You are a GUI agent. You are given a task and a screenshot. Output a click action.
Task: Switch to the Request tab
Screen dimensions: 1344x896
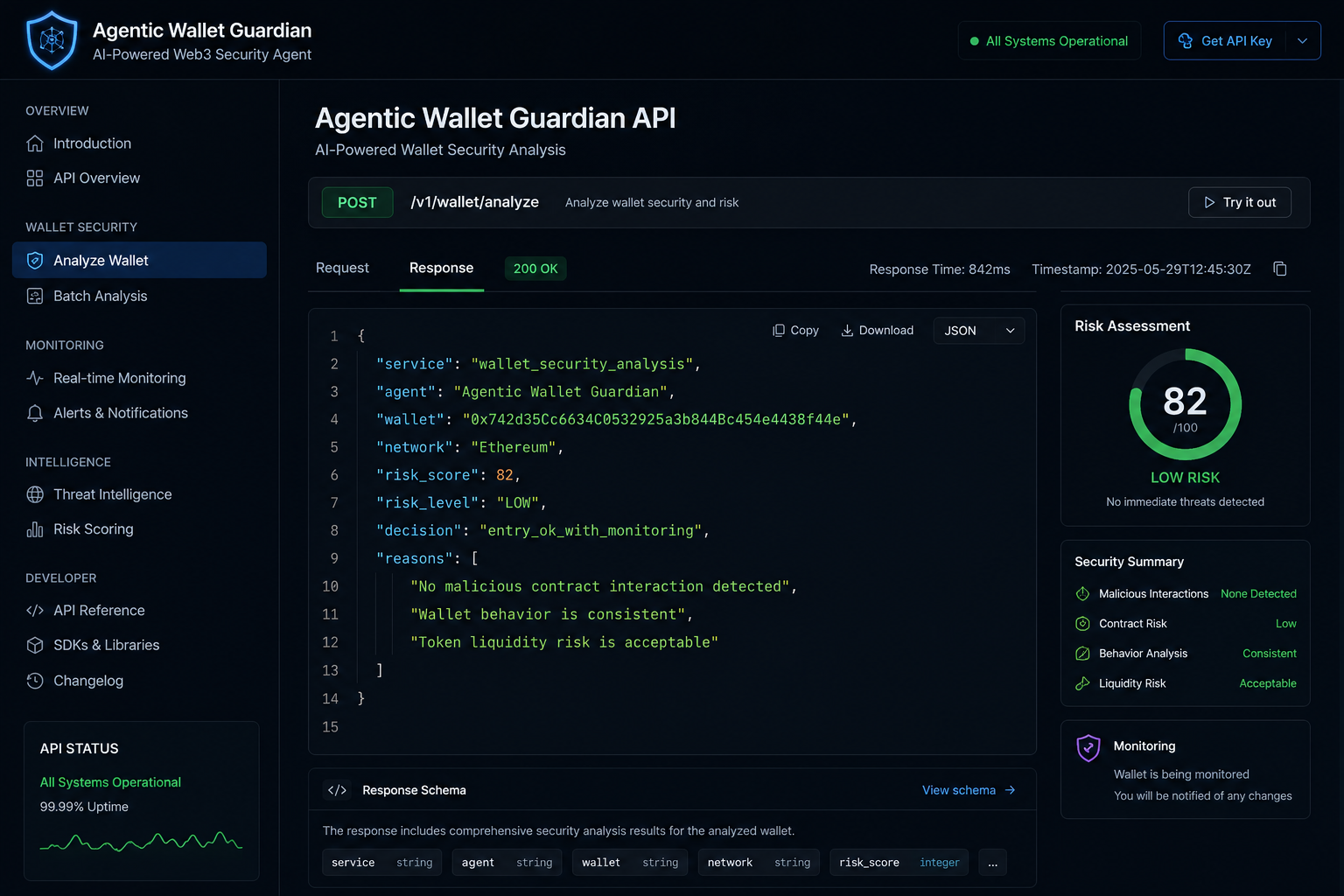click(x=342, y=268)
